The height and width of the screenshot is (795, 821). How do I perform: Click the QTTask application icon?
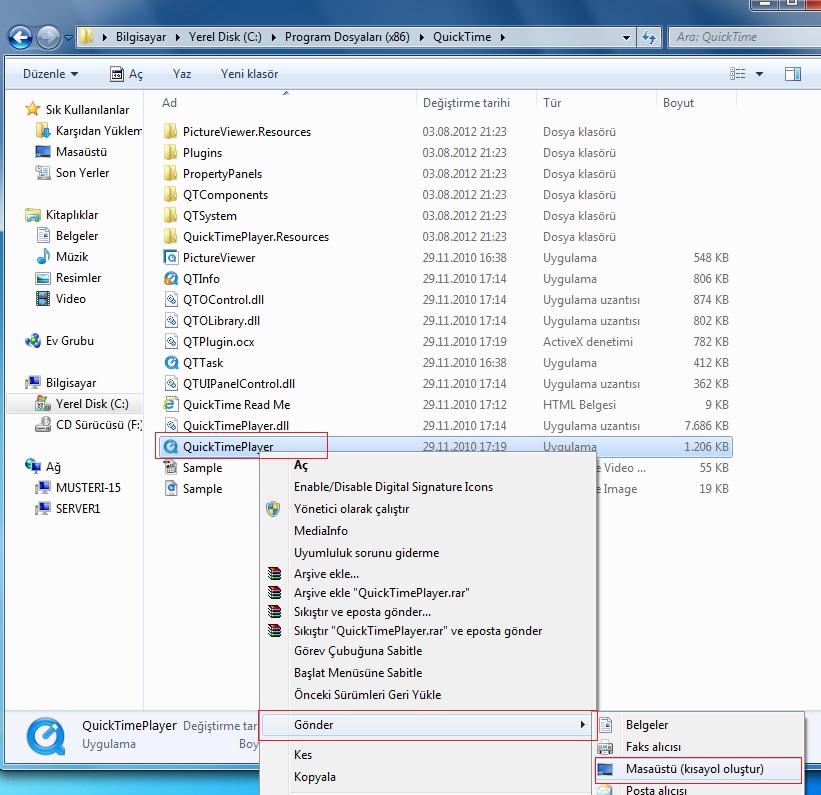tap(171, 362)
